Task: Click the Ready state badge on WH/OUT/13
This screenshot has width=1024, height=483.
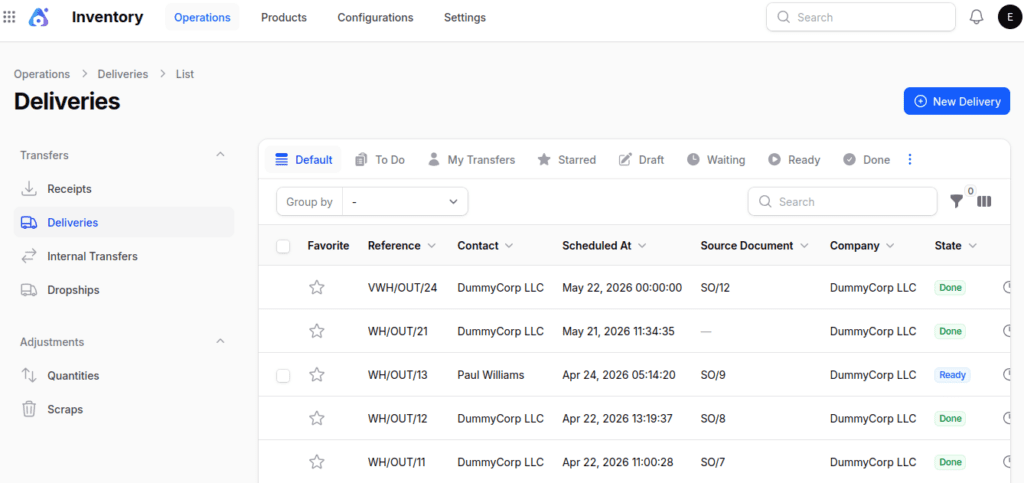Action: [x=952, y=375]
